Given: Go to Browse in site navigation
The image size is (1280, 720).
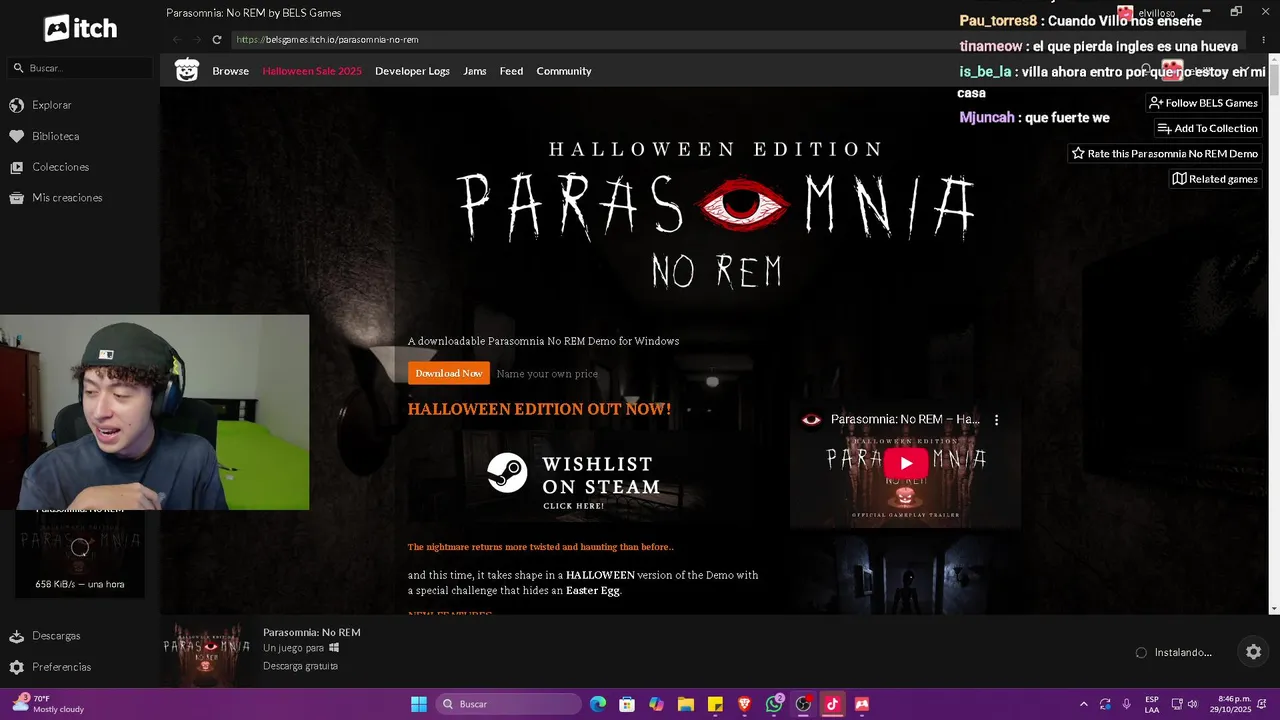Looking at the screenshot, I should click(230, 71).
